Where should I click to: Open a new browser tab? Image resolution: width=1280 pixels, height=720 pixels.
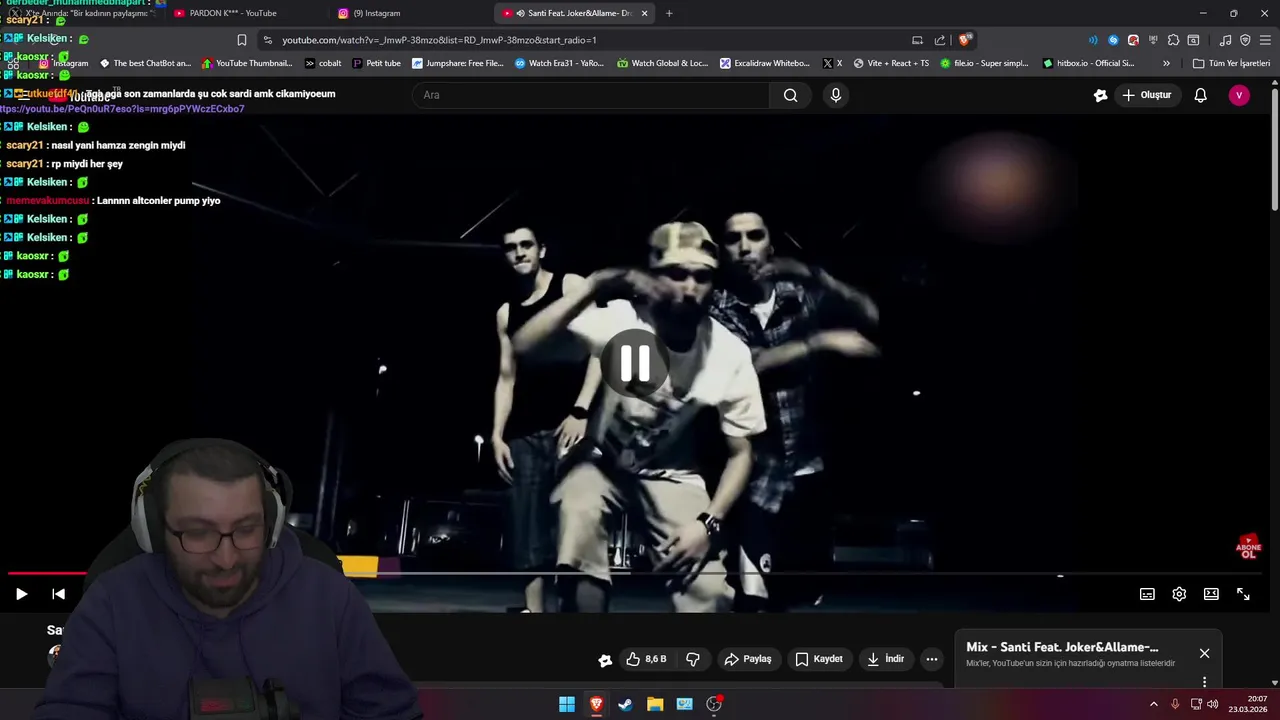669,13
